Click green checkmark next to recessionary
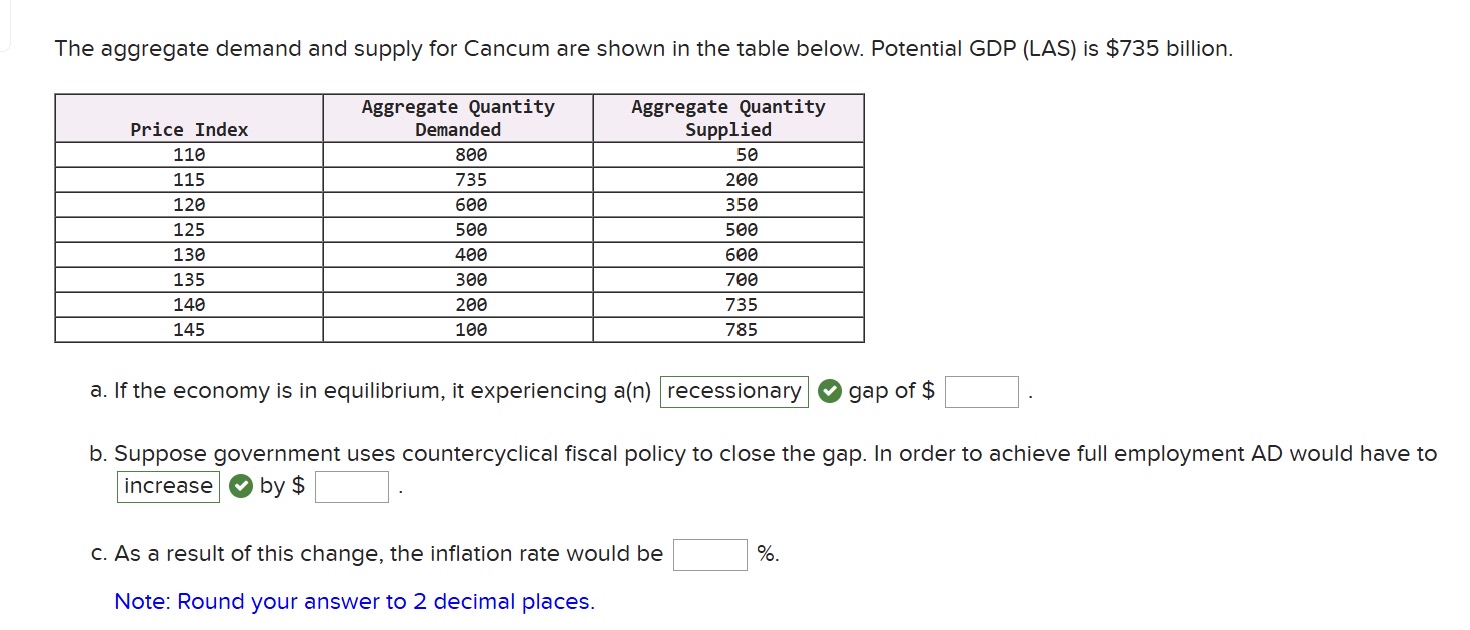This screenshot has width=1470, height=630. [x=829, y=391]
